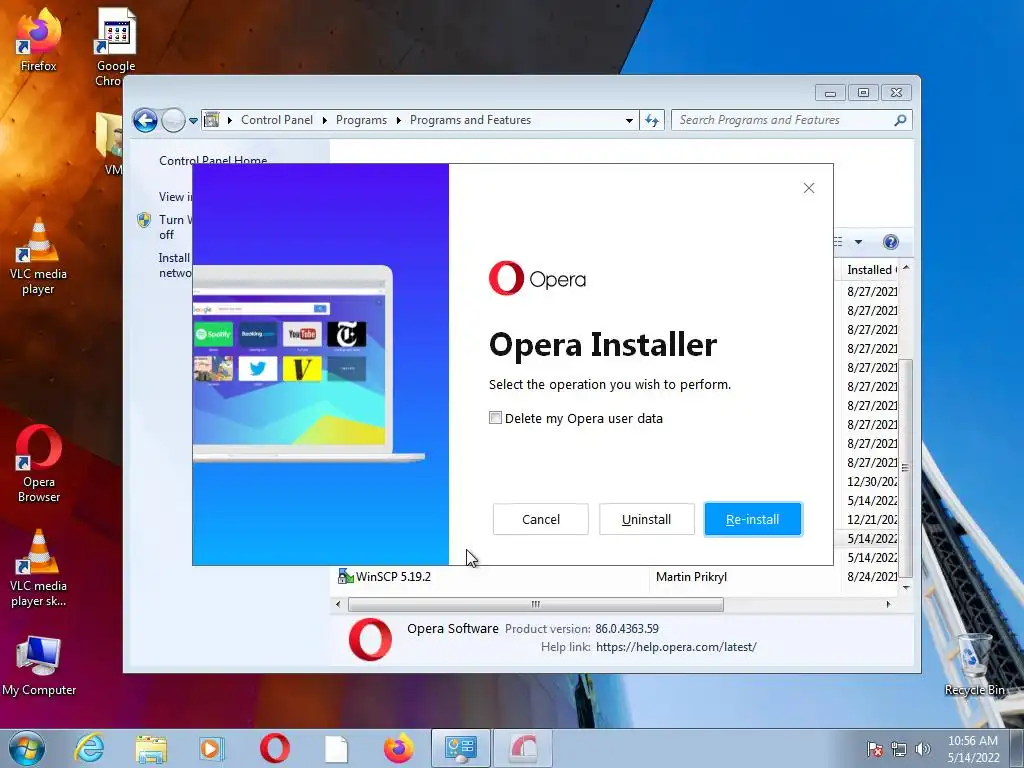1024x768 pixels.
Task: Expand the arrow after Control Panel breadcrumb
Action: [325, 120]
